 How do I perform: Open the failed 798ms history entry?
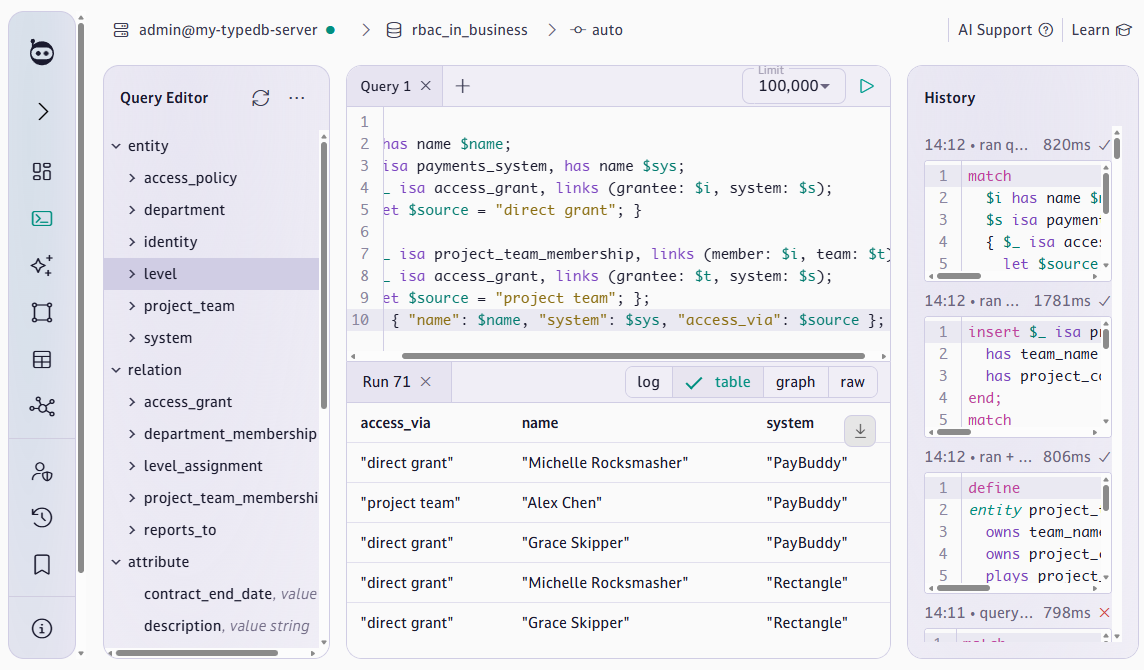1018,613
